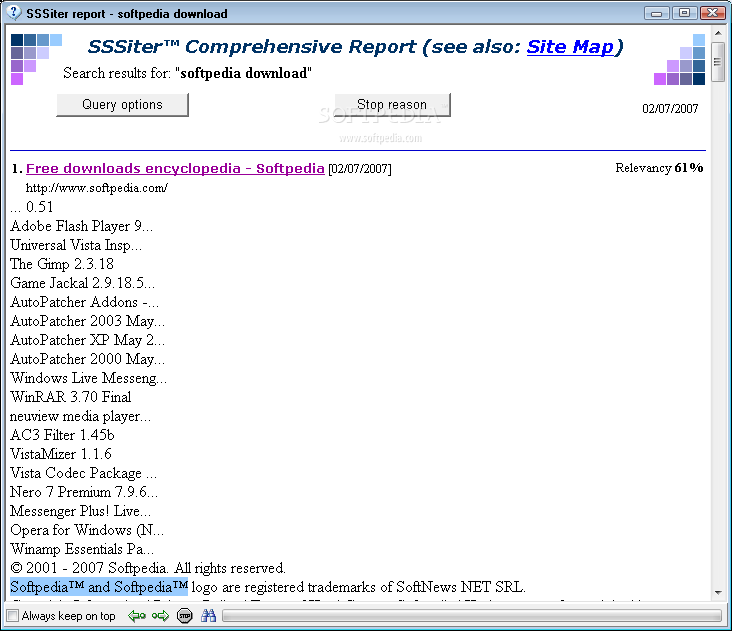Click Winamp Essentials Pa... text
The height and width of the screenshot is (631, 732).
[82, 549]
